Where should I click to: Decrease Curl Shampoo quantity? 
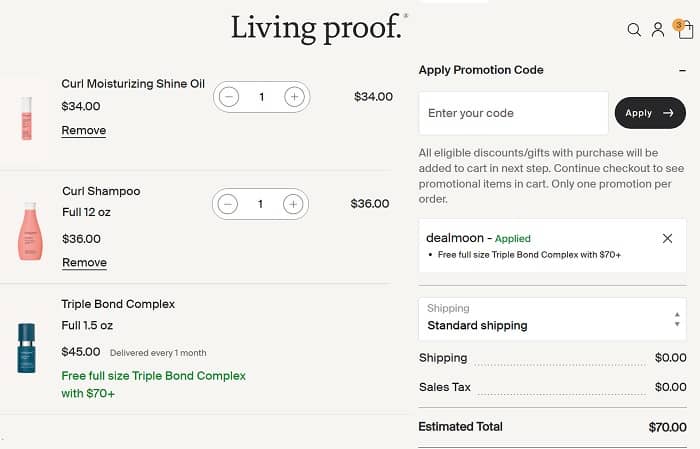point(228,204)
